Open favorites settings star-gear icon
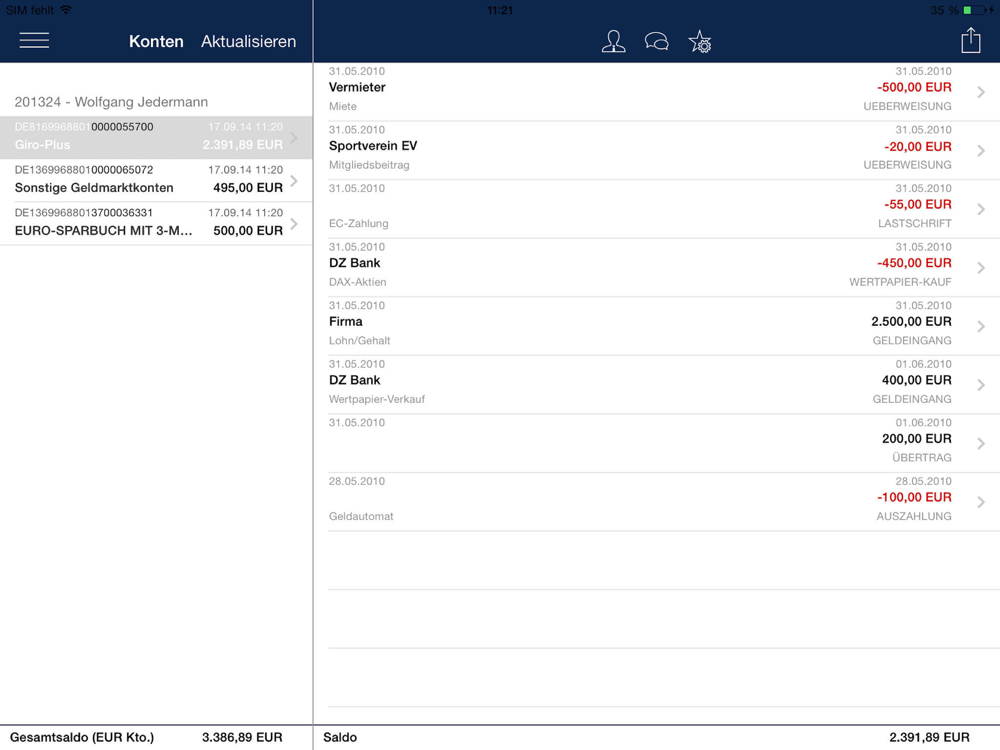1000x750 pixels. pos(700,41)
